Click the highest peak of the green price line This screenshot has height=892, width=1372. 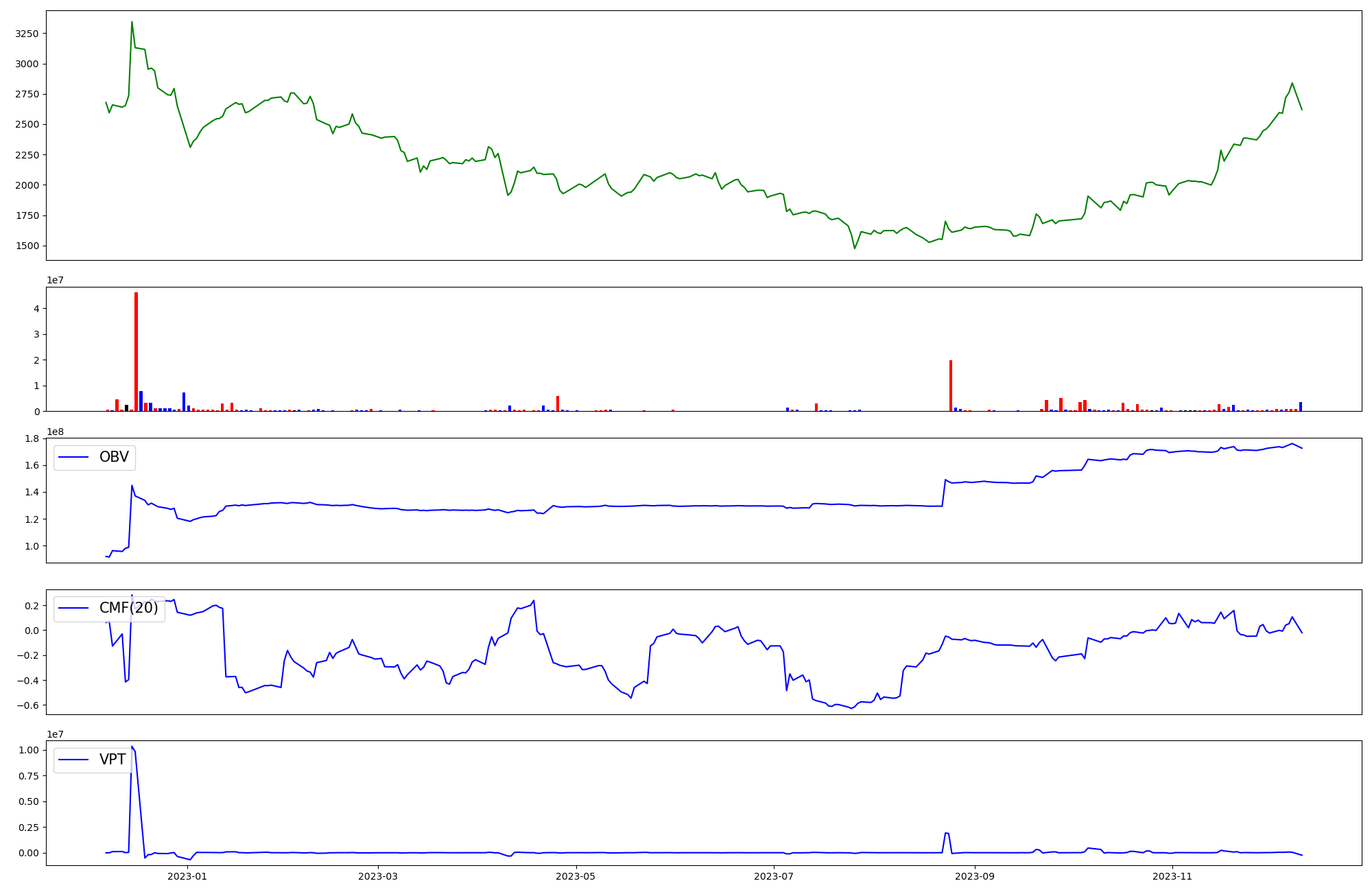[132, 23]
